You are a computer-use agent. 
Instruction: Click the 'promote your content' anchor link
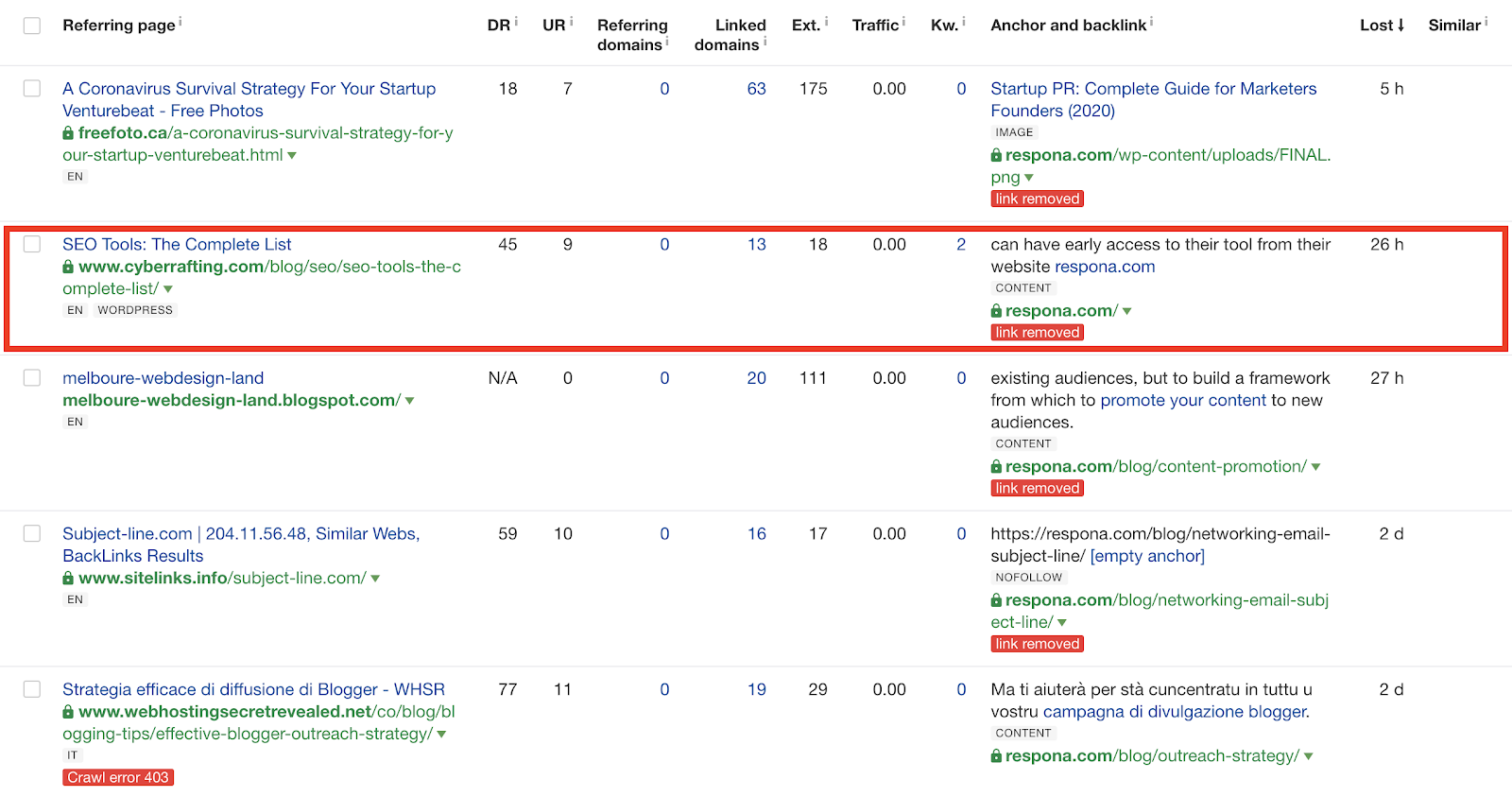(x=1183, y=400)
